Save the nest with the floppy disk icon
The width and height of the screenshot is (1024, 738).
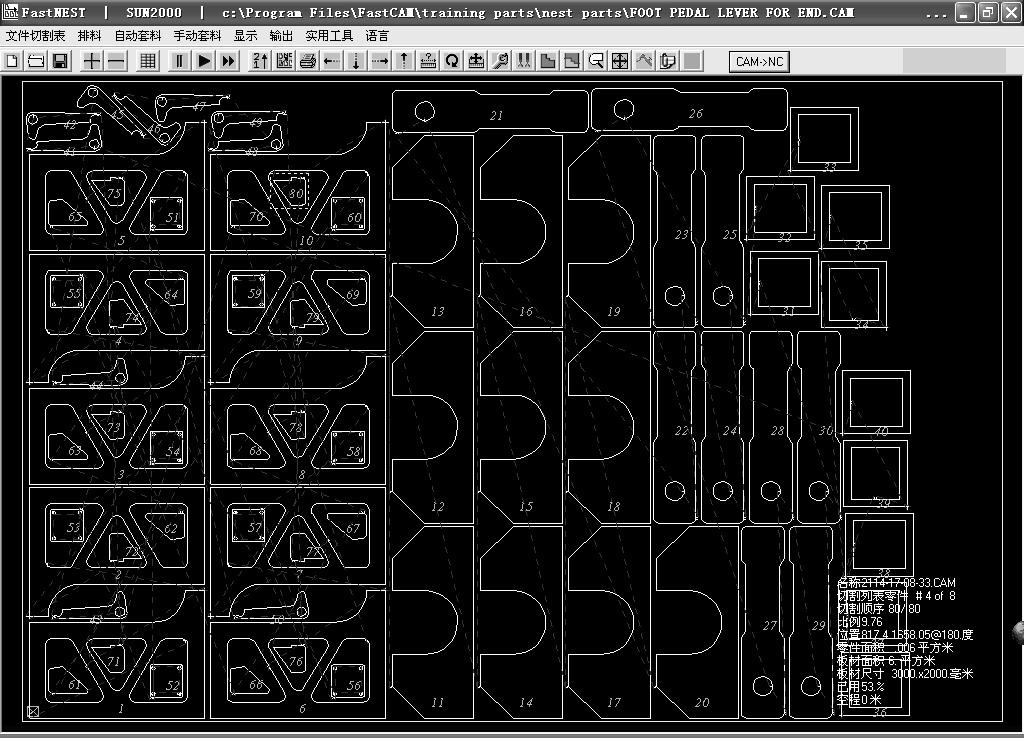click(59, 61)
